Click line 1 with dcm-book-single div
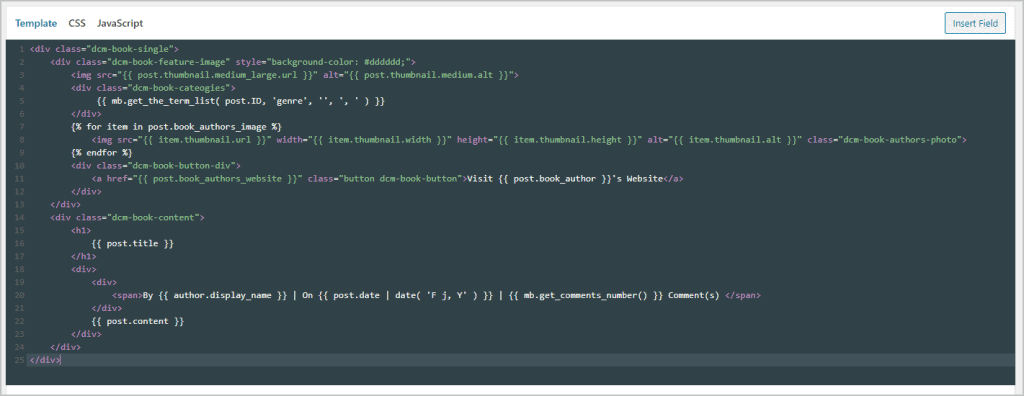The width and height of the screenshot is (1024, 396). tap(104, 48)
